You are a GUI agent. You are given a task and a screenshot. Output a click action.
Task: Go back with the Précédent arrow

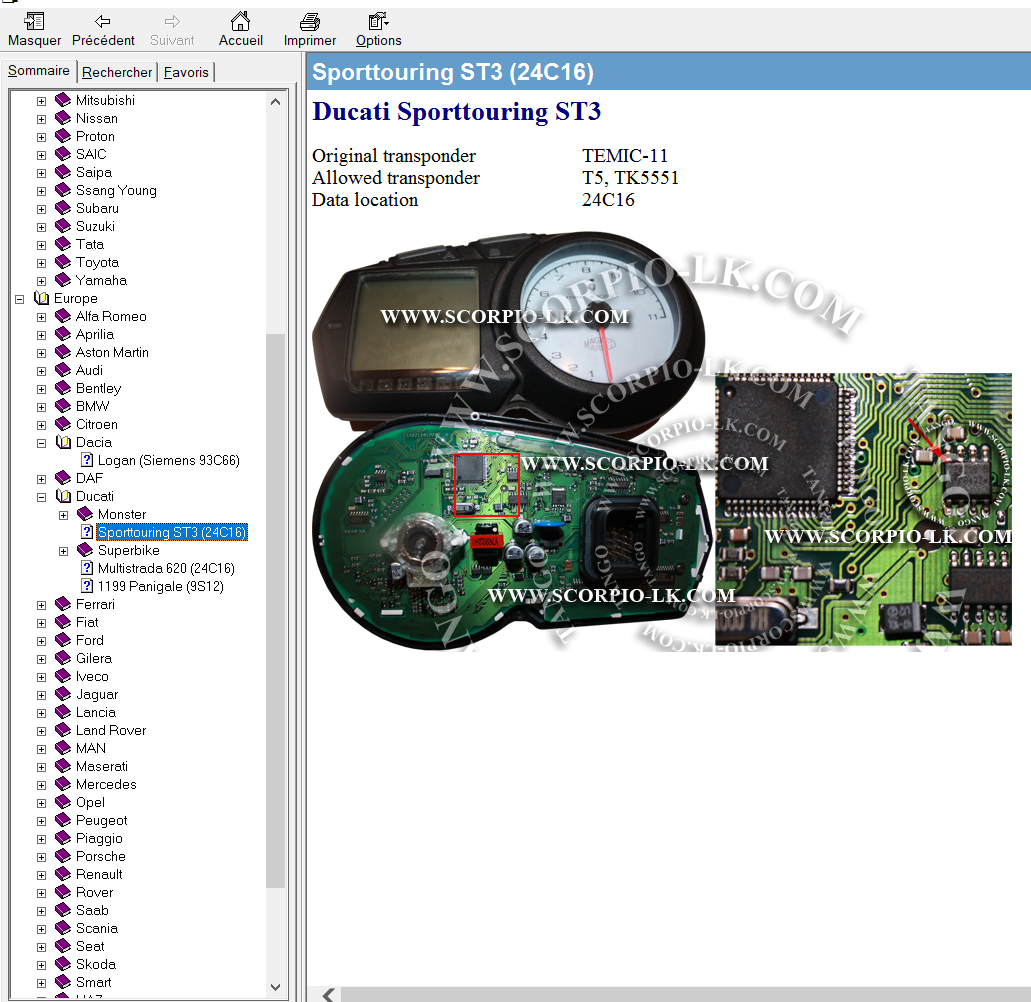(103, 22)
